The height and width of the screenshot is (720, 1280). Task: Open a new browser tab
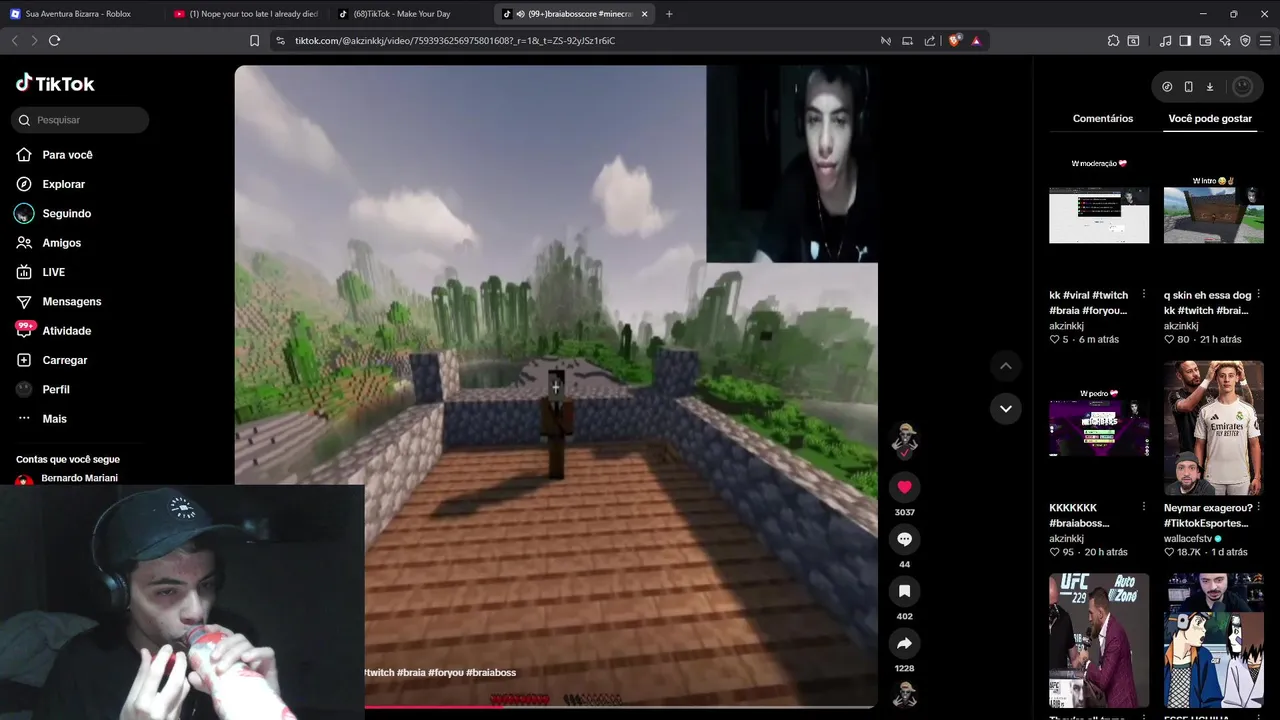(669, 14)
